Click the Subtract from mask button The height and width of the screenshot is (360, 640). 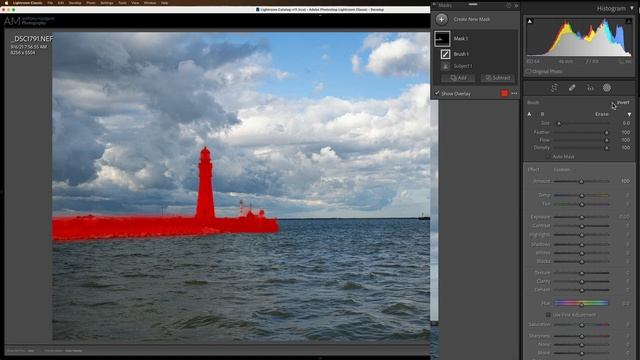tap(498, 78)
